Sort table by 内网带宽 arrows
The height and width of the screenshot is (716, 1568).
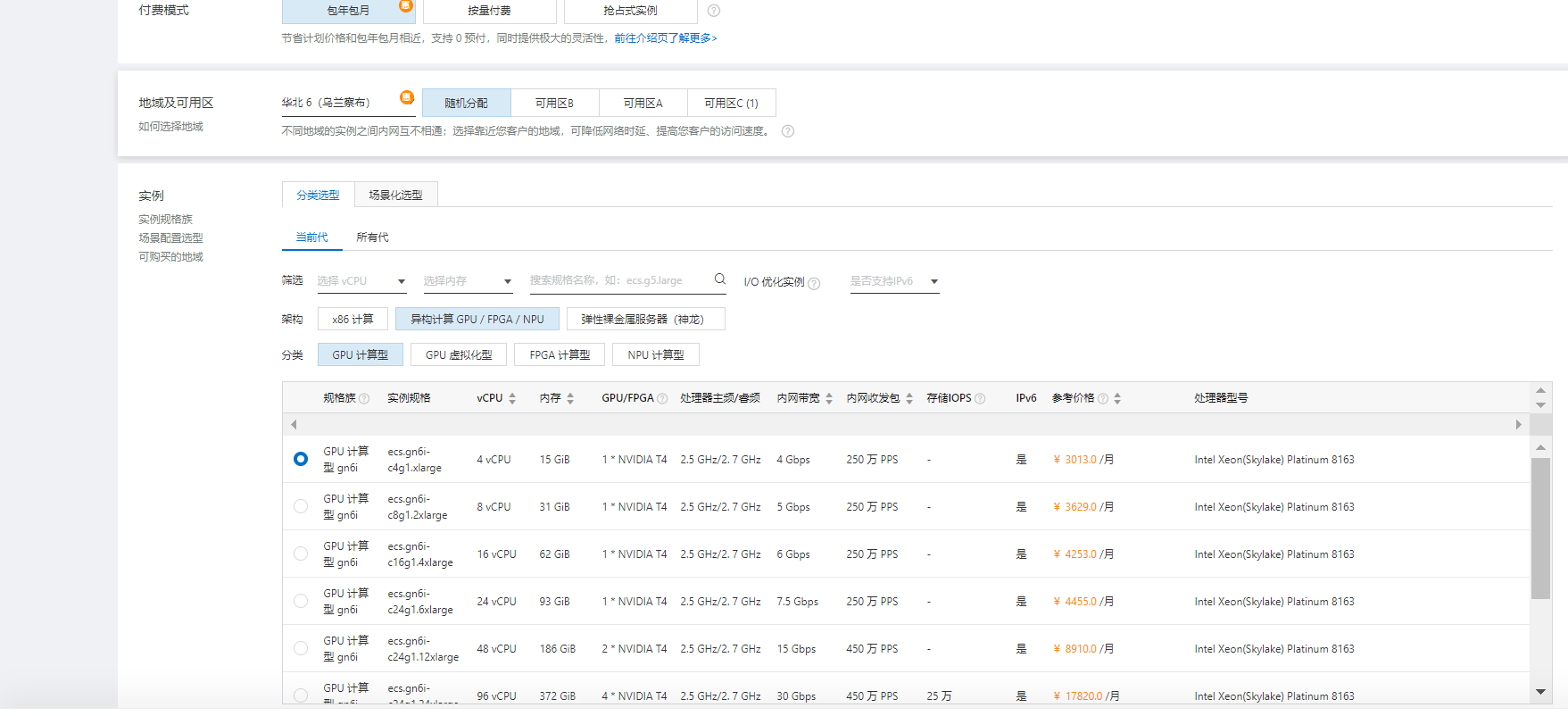pyautogui.click(x=829, y=399)
